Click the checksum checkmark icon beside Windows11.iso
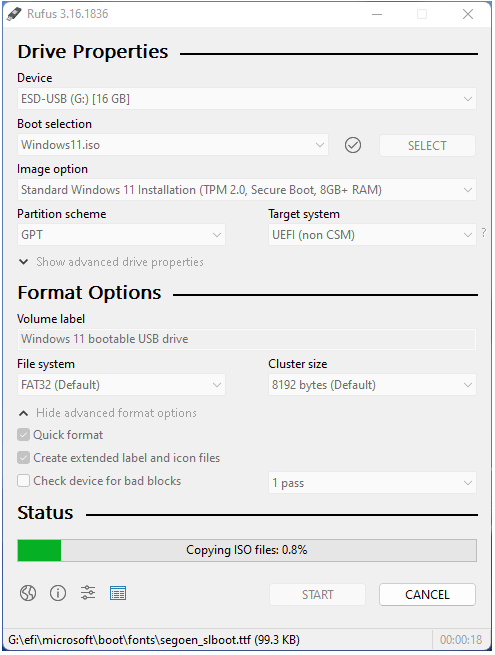495x655 pixels. click(353, 145)
